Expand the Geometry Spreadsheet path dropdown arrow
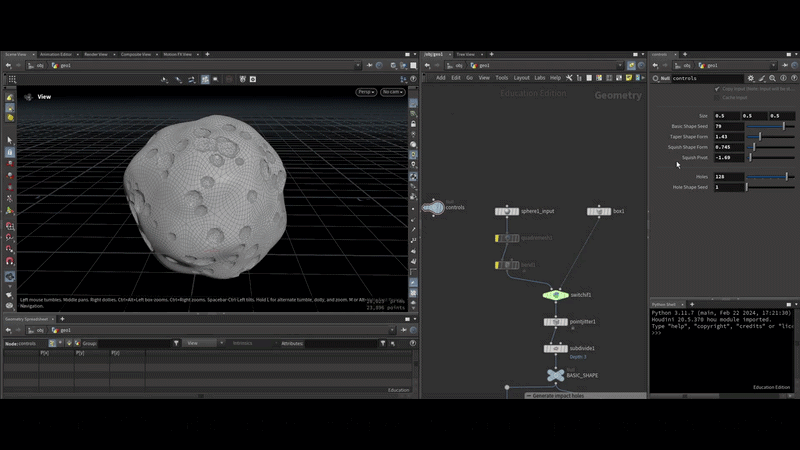The height and width of the screenshot is (450, 800). [x=392, y=330]
